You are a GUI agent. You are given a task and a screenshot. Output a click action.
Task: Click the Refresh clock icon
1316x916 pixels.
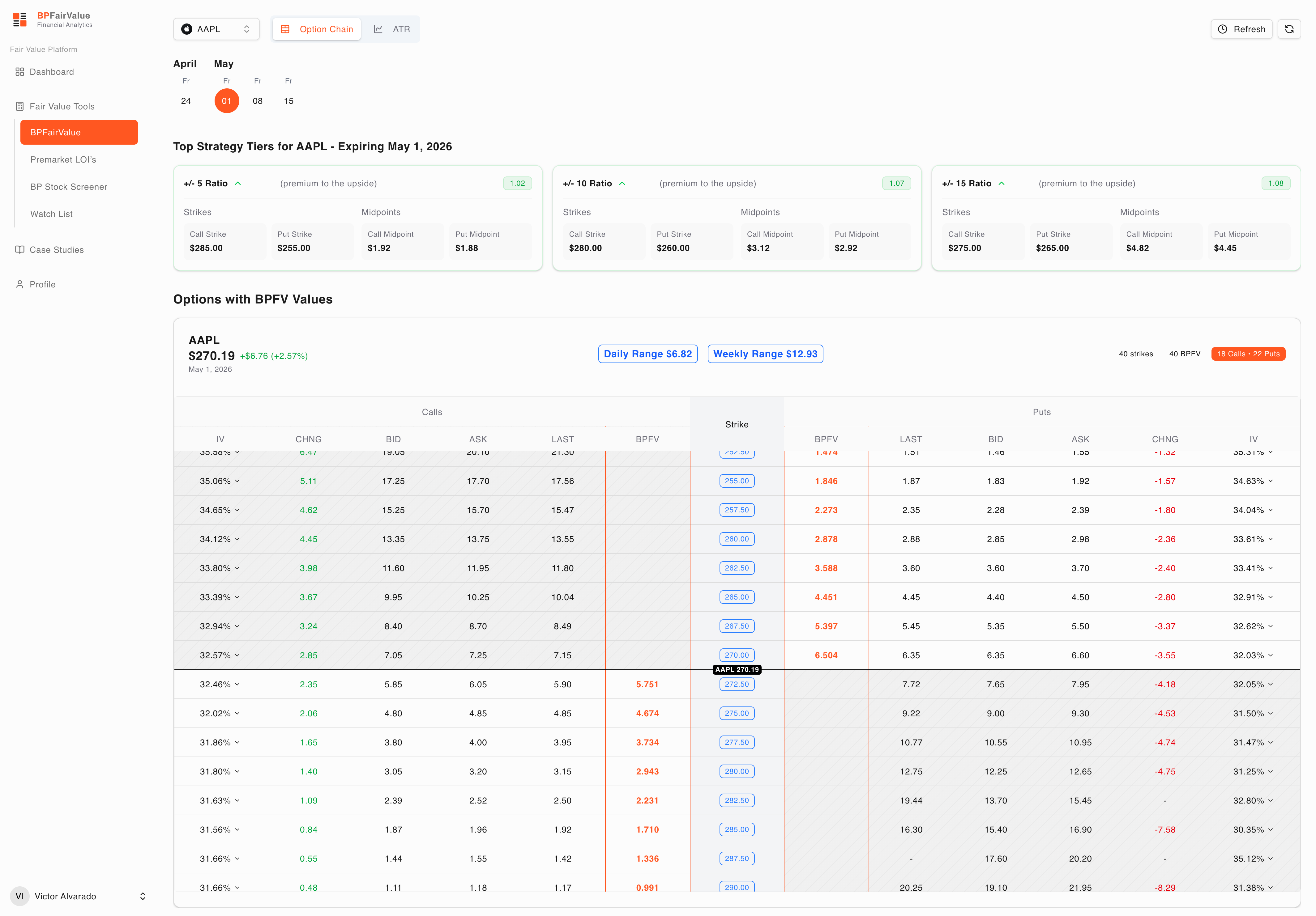click(x=1223, y=29)
